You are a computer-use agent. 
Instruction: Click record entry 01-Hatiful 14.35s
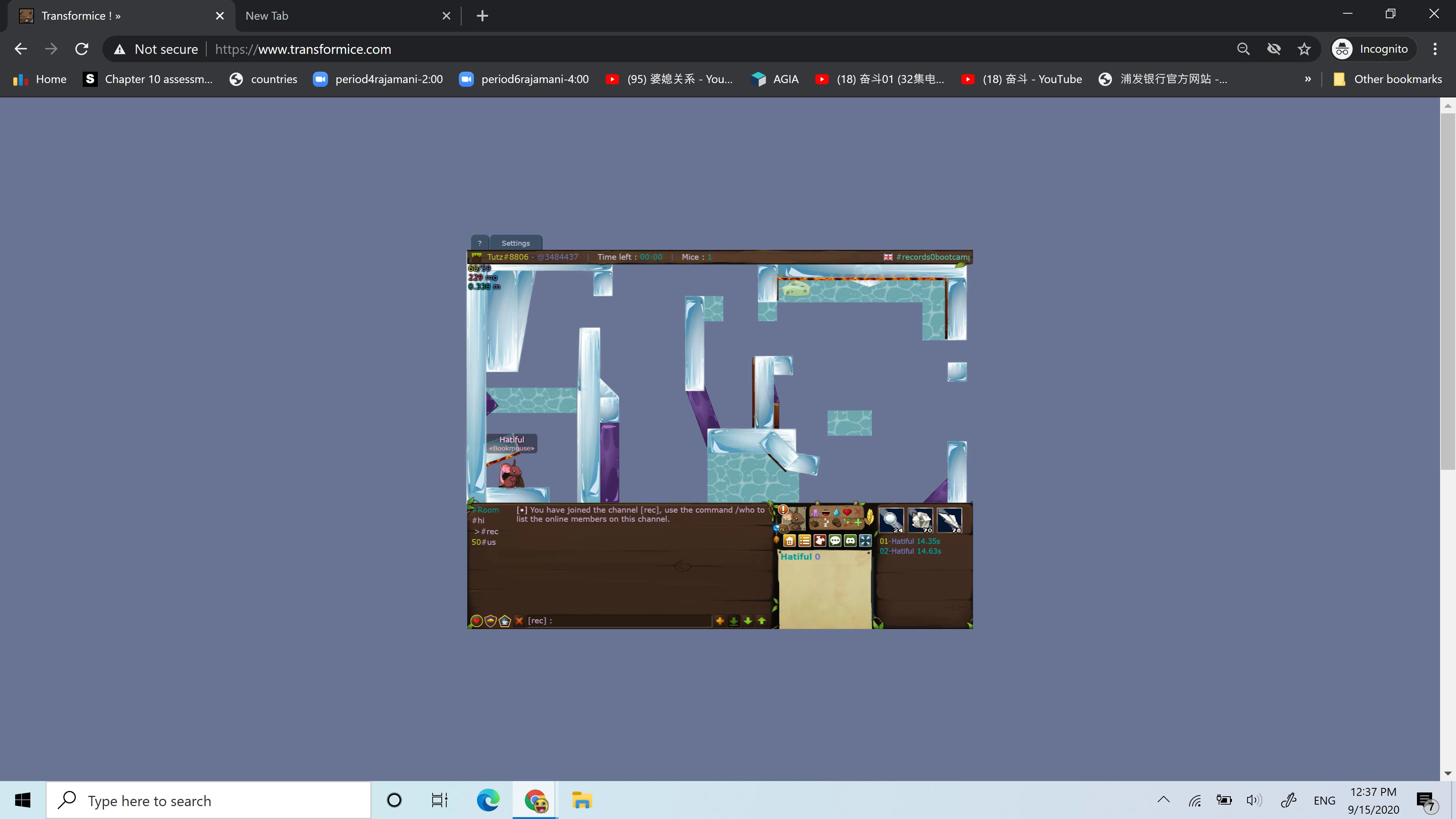coord(910,541)
